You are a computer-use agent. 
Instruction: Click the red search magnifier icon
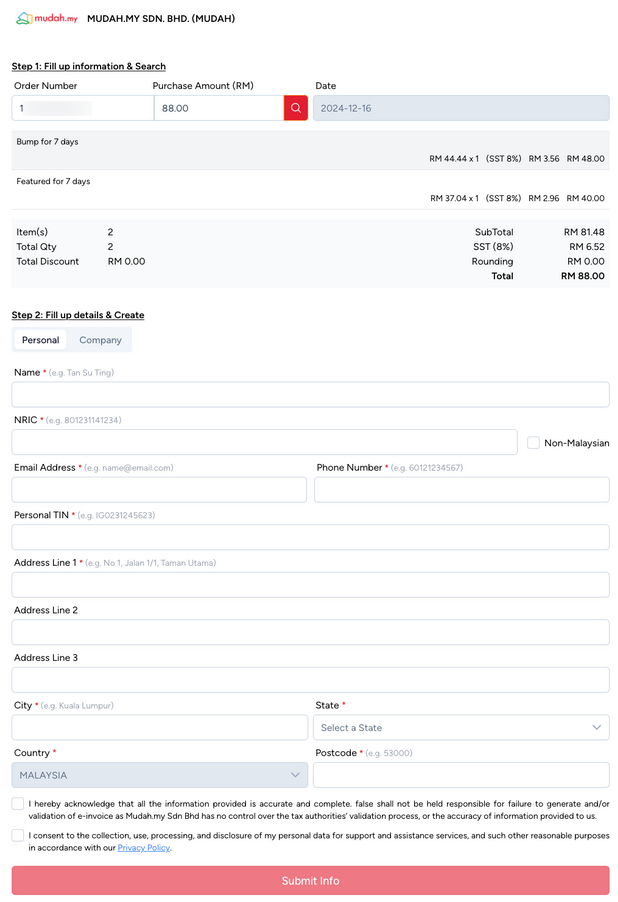coord(296,108)
